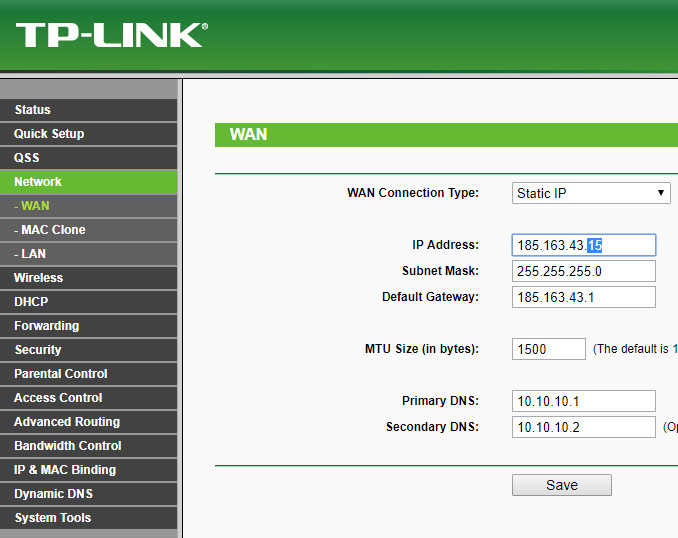The image size is (678, 538).
Task: Select the Secondary DNS field
Action: point(583,427)
